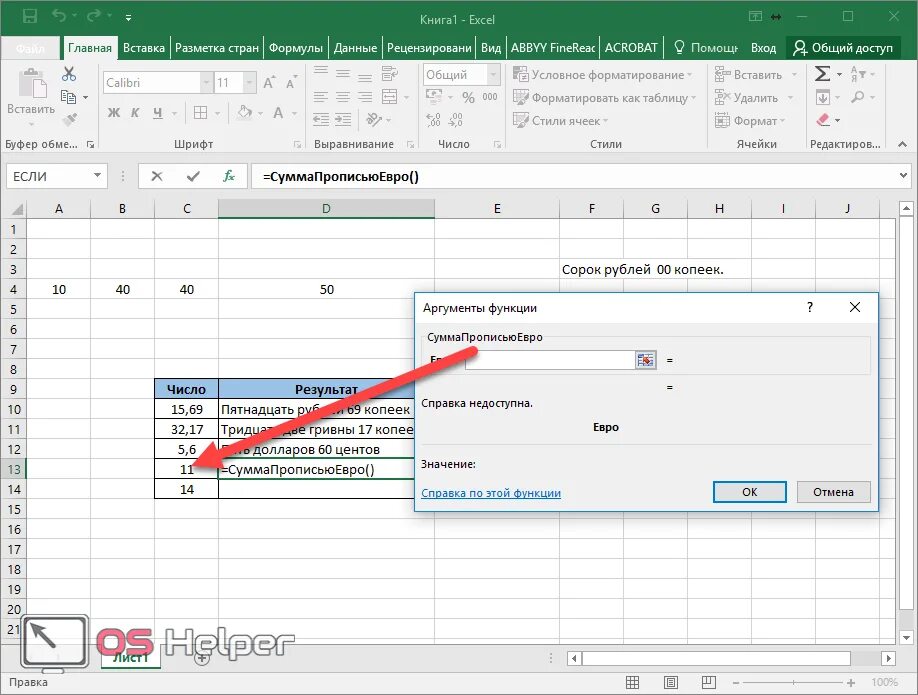The height and width of the screenshot is (695, 918).
Task: Expand Форматировать как таблицу dropdown
Action: tap(693, 98)
